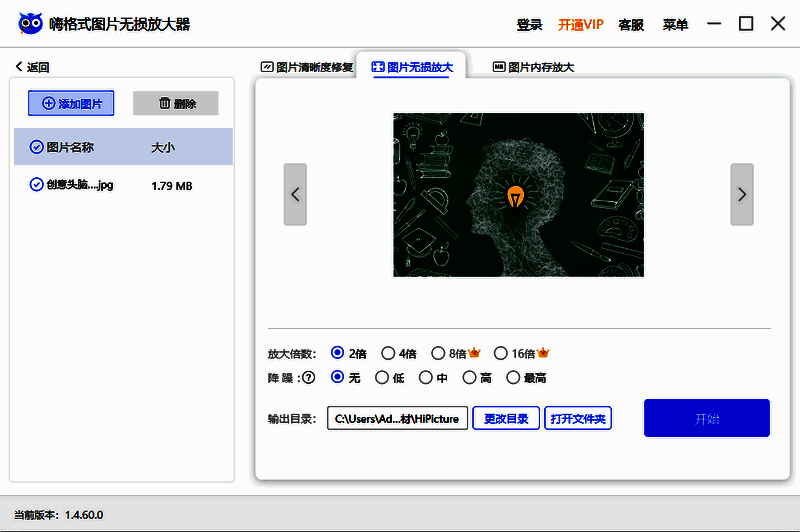Open the 菜单 menu

point(676,24)
